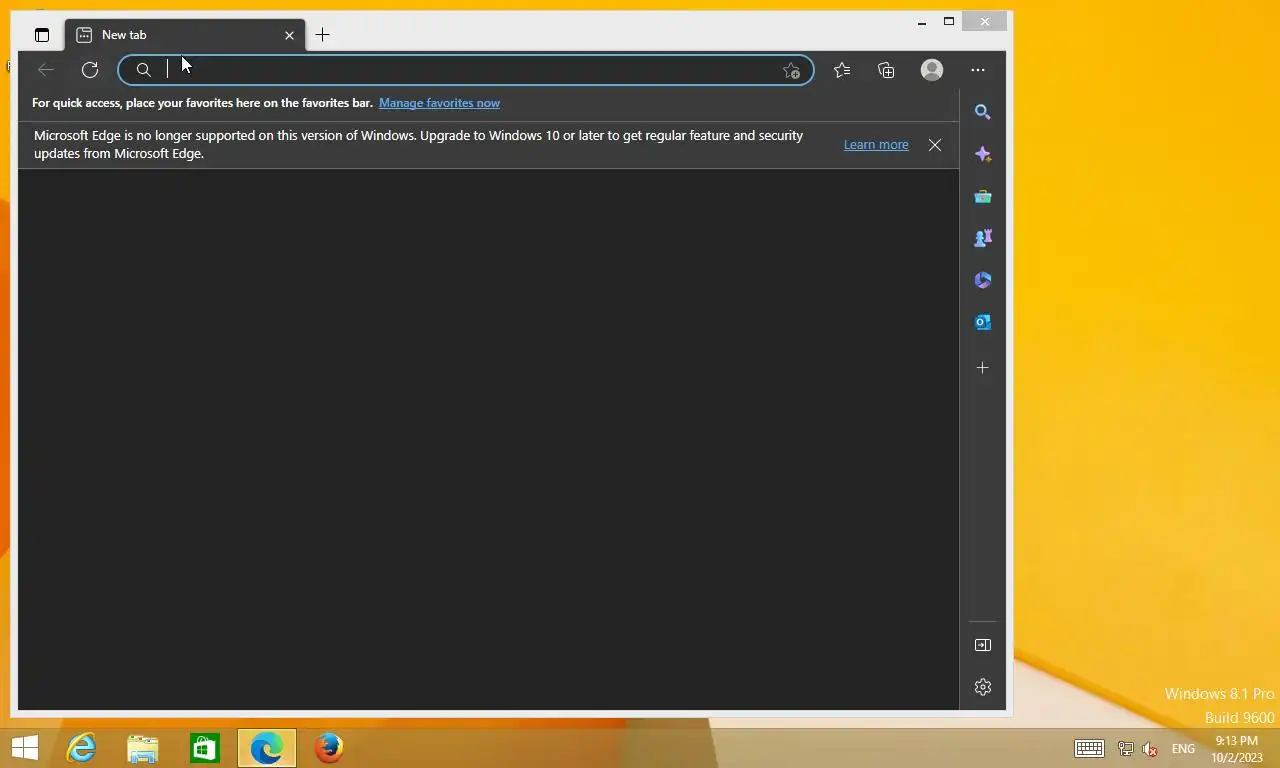The width and height of the screenshot is (1280, 768).
Task: Open Windows Store from taskbar
Action: point(205,748)
